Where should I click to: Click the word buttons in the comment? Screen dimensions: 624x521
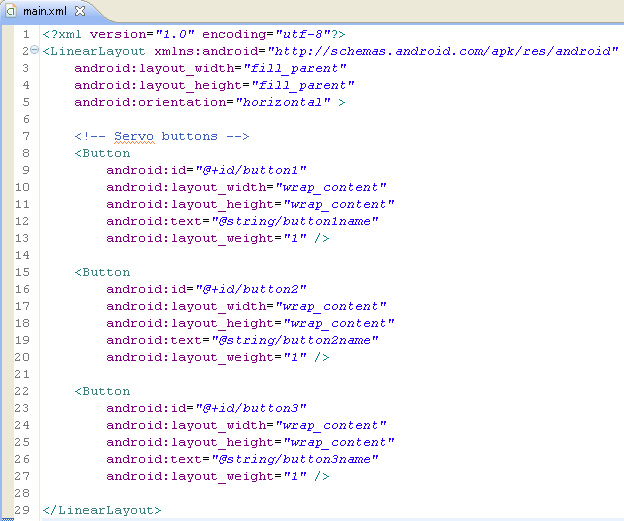189,136
